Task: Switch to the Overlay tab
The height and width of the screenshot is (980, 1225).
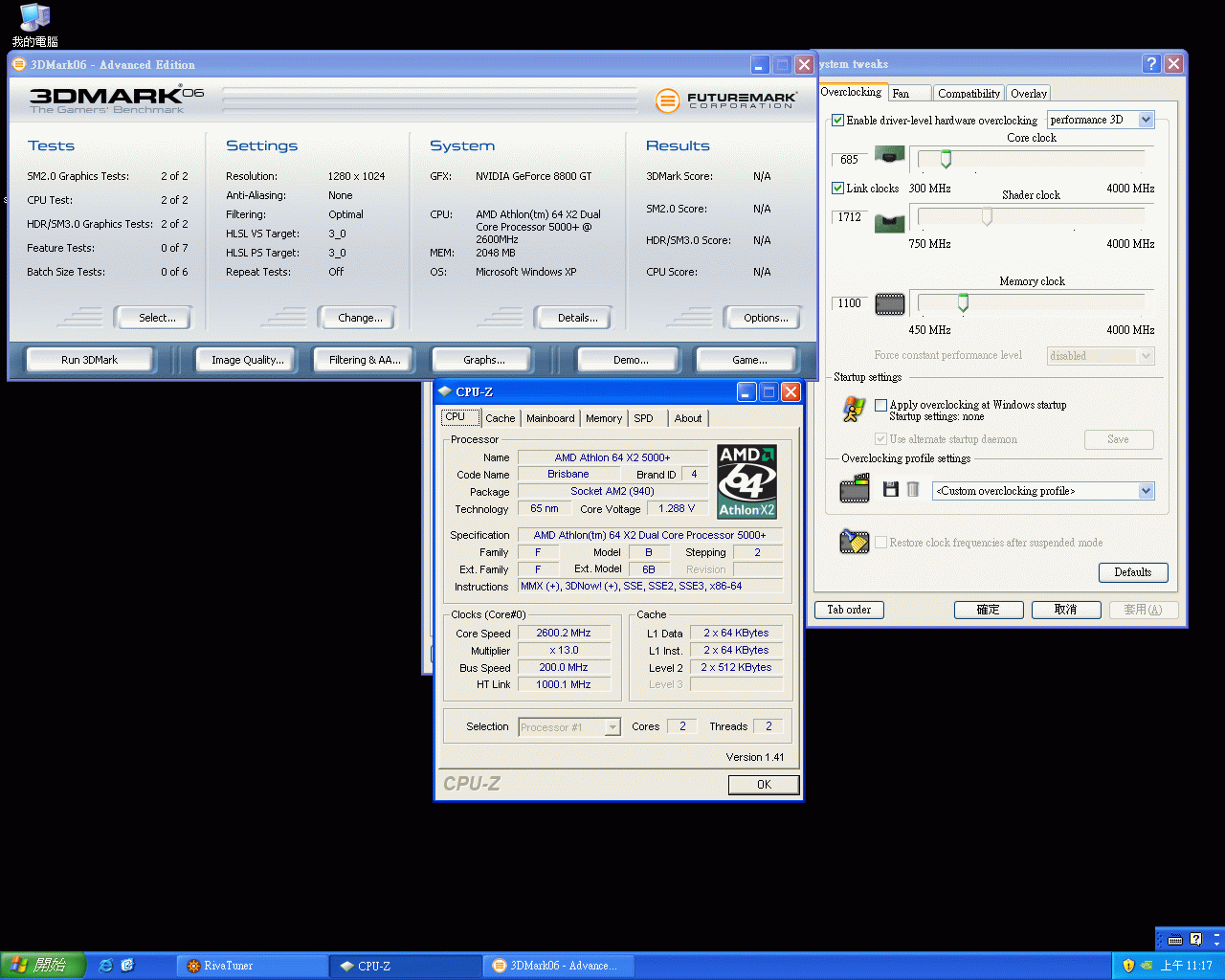Action: [1028, 93]
